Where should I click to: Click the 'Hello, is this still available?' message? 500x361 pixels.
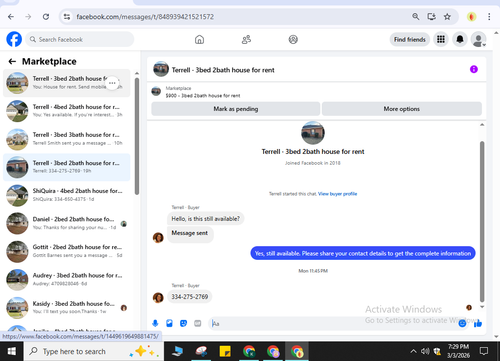pyautogui.click(x=205, y=219)
